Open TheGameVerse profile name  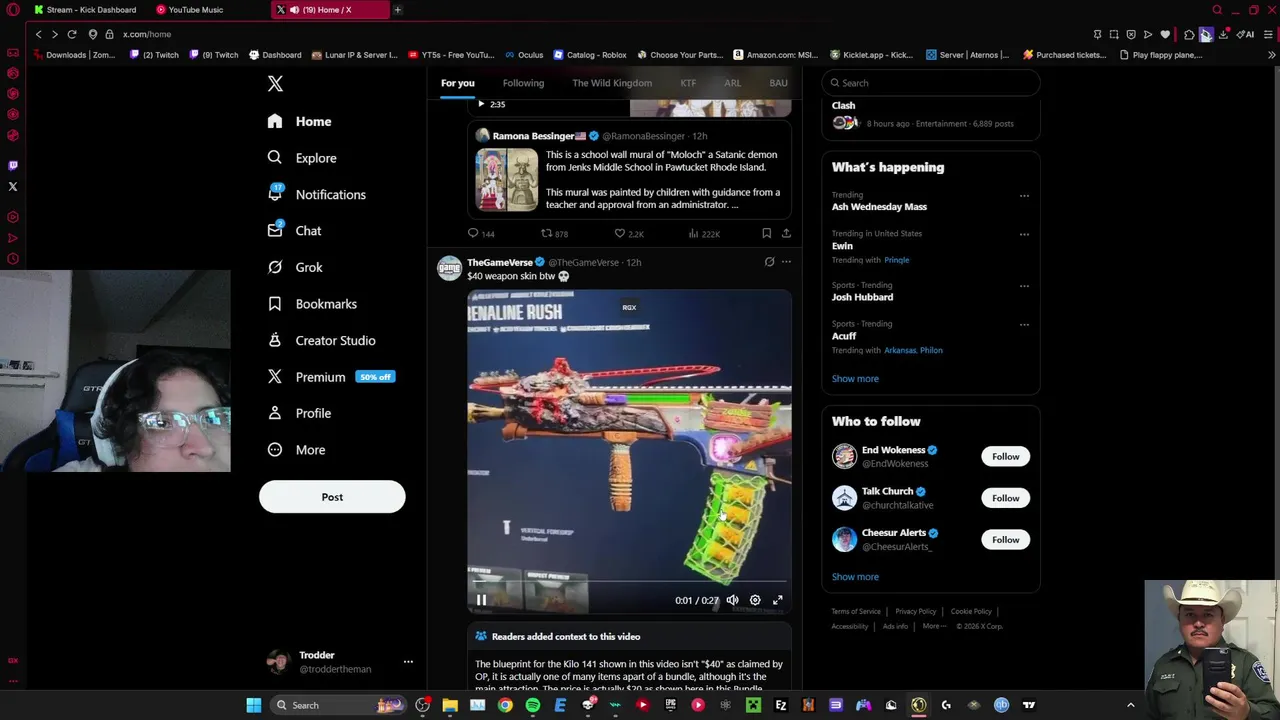point(500,262)
